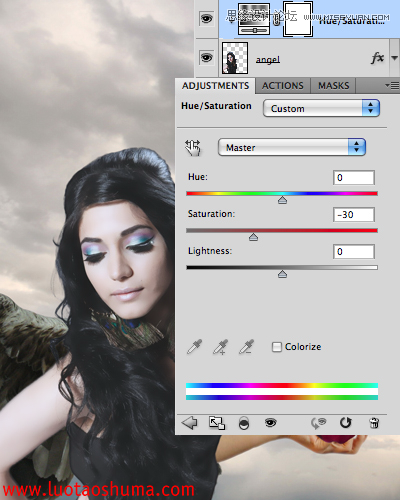The width and height of the screenshot is (400, 500).
Task: Switch to the Adjustments tab
Action: pos(215,86)
